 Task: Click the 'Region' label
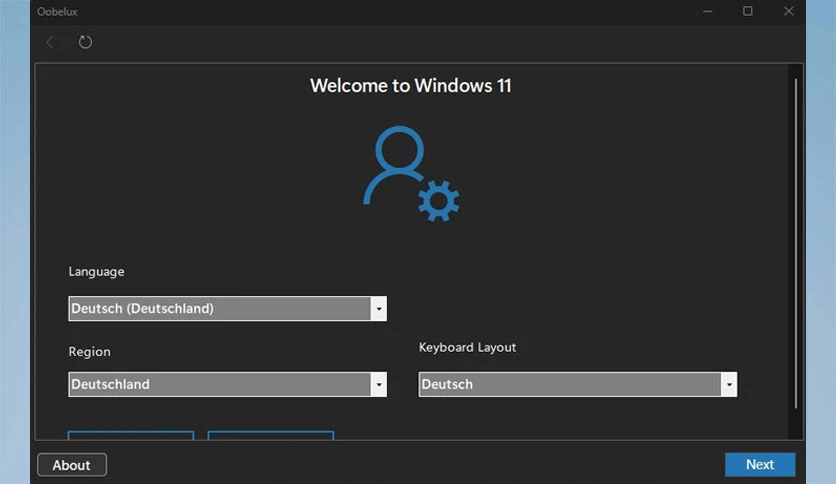pyautogui.click(x=90, y=352)
